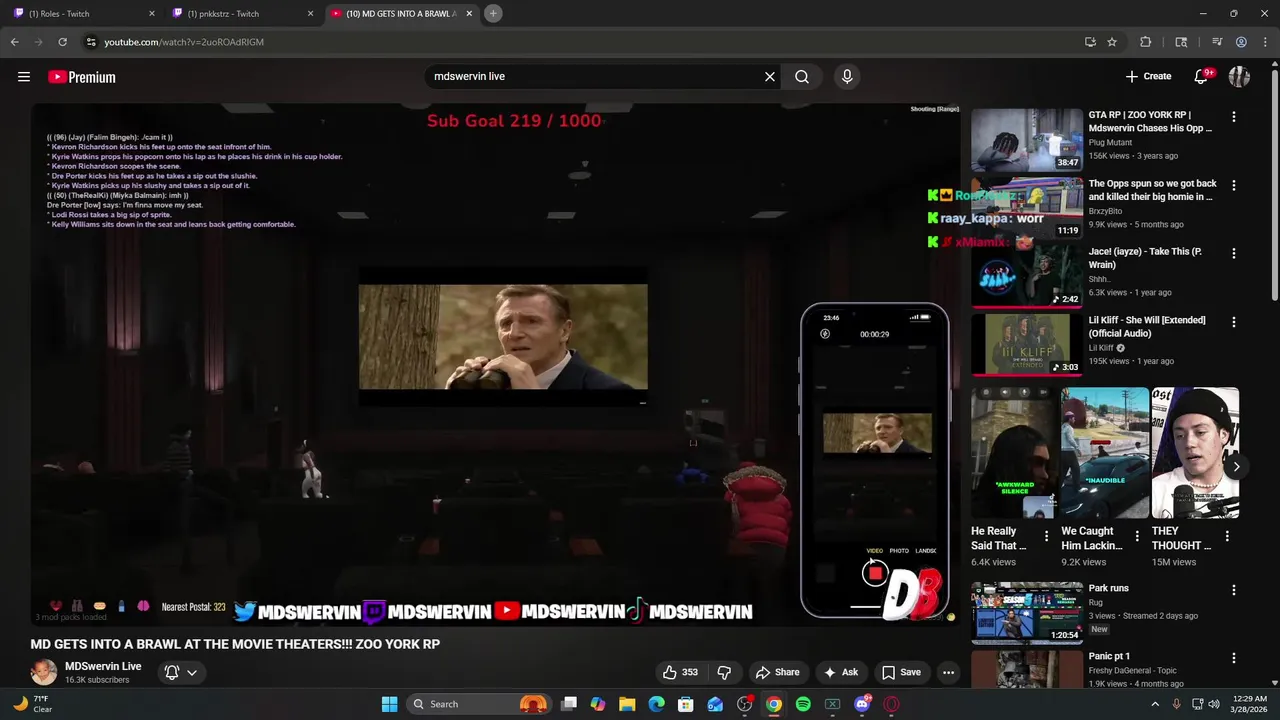Open volume icon in system tray
Viewport: 1280px width, 720px height.
pyautogui.click(x=1213, y=704)
